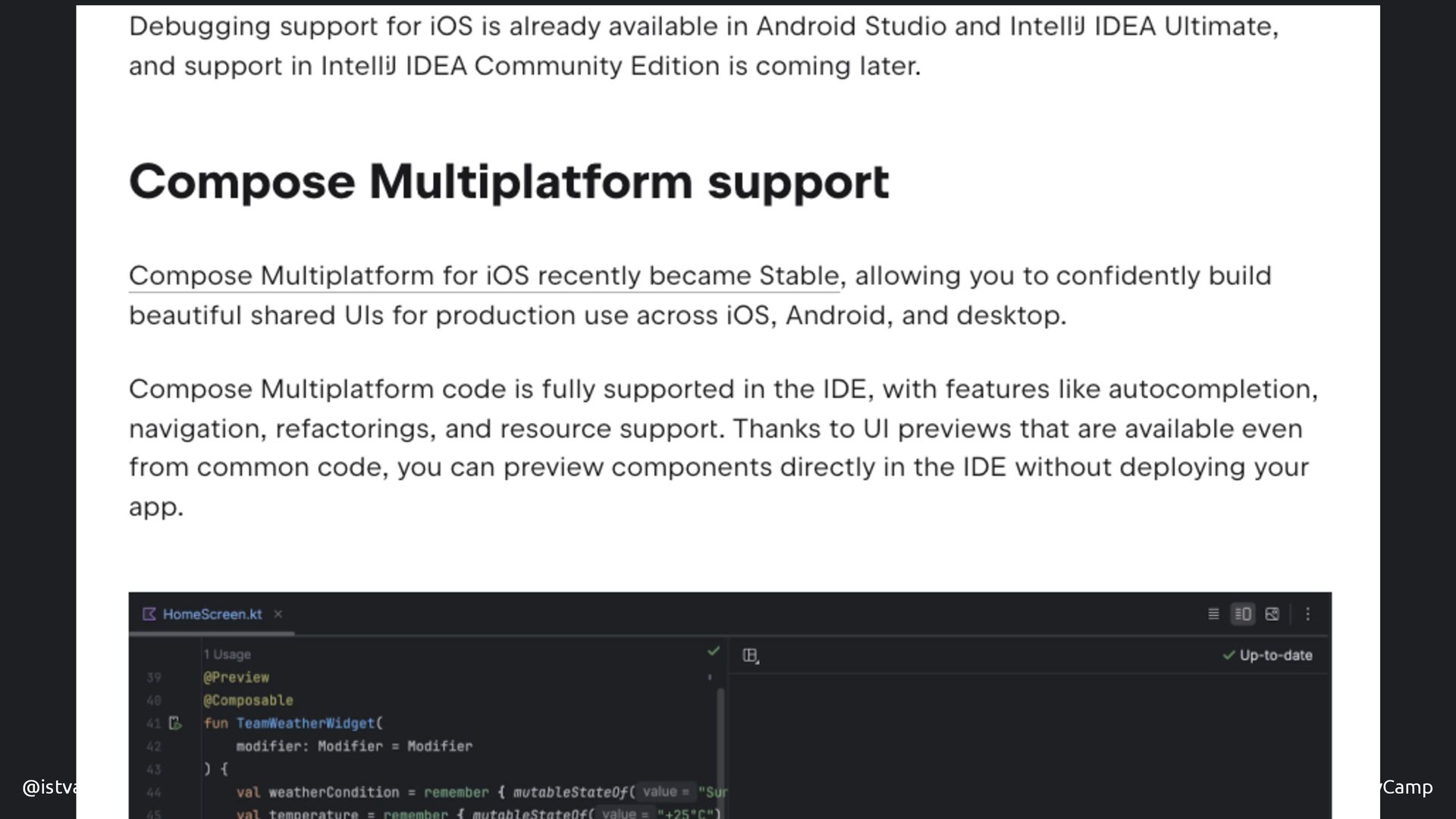Click the '1 Usage' code hint
This screenshot has width=1456, height=819.
pos(227,654)
